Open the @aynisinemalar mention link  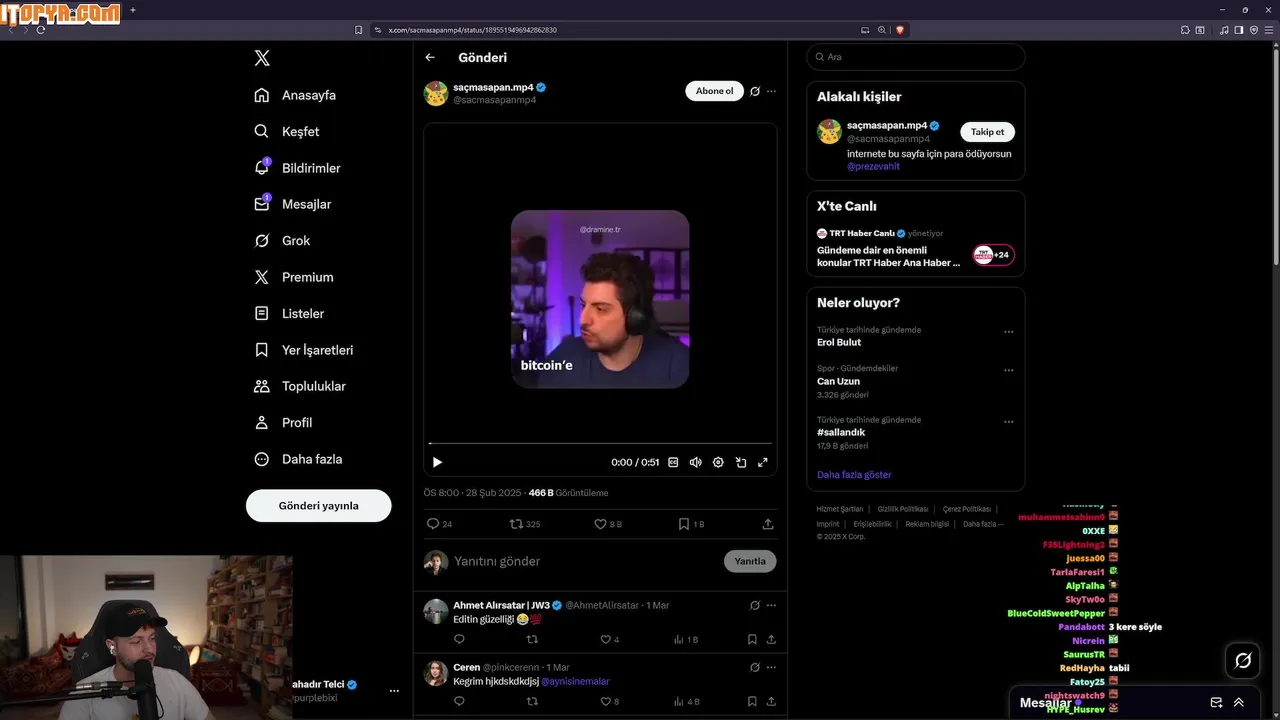pyautogui.click(x=575, y=681)
